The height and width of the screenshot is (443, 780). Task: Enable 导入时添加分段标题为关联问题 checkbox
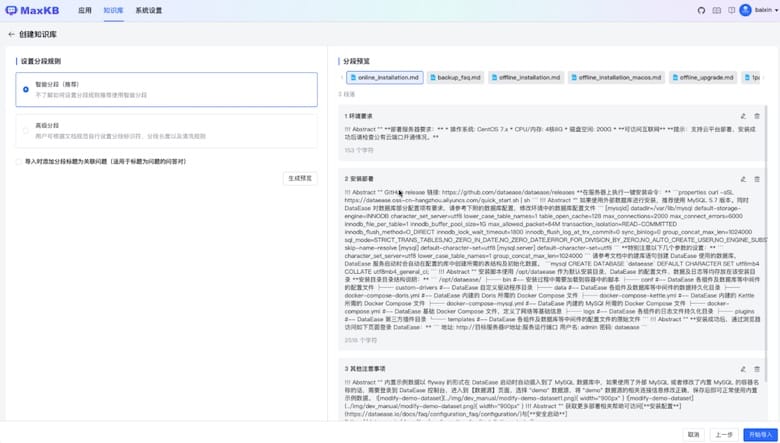(x=19, y=162)
